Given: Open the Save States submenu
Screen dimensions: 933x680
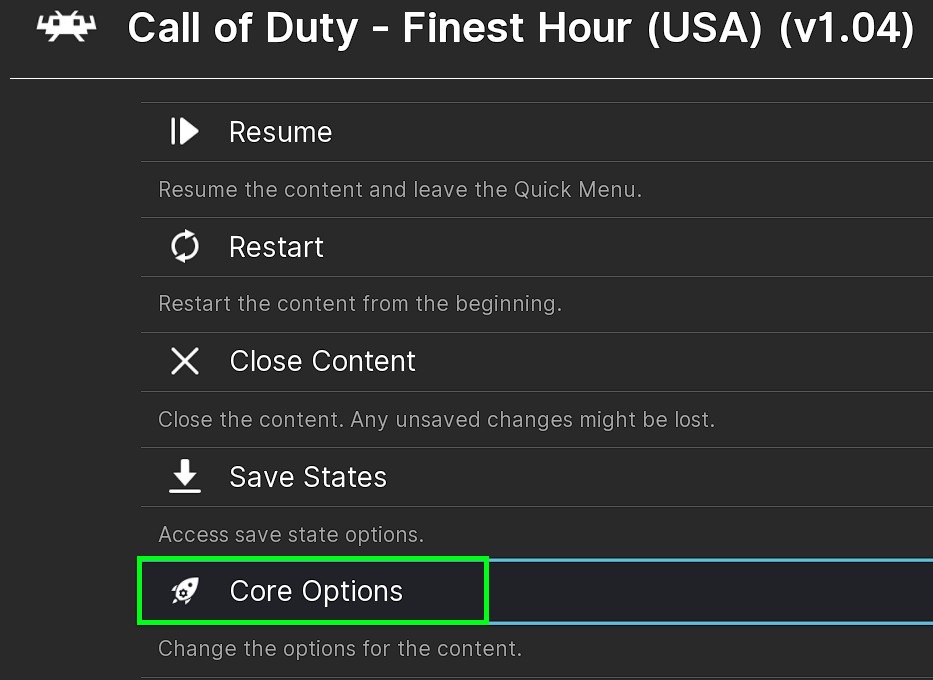Looking at the screenshot, I should coord(308,477).
